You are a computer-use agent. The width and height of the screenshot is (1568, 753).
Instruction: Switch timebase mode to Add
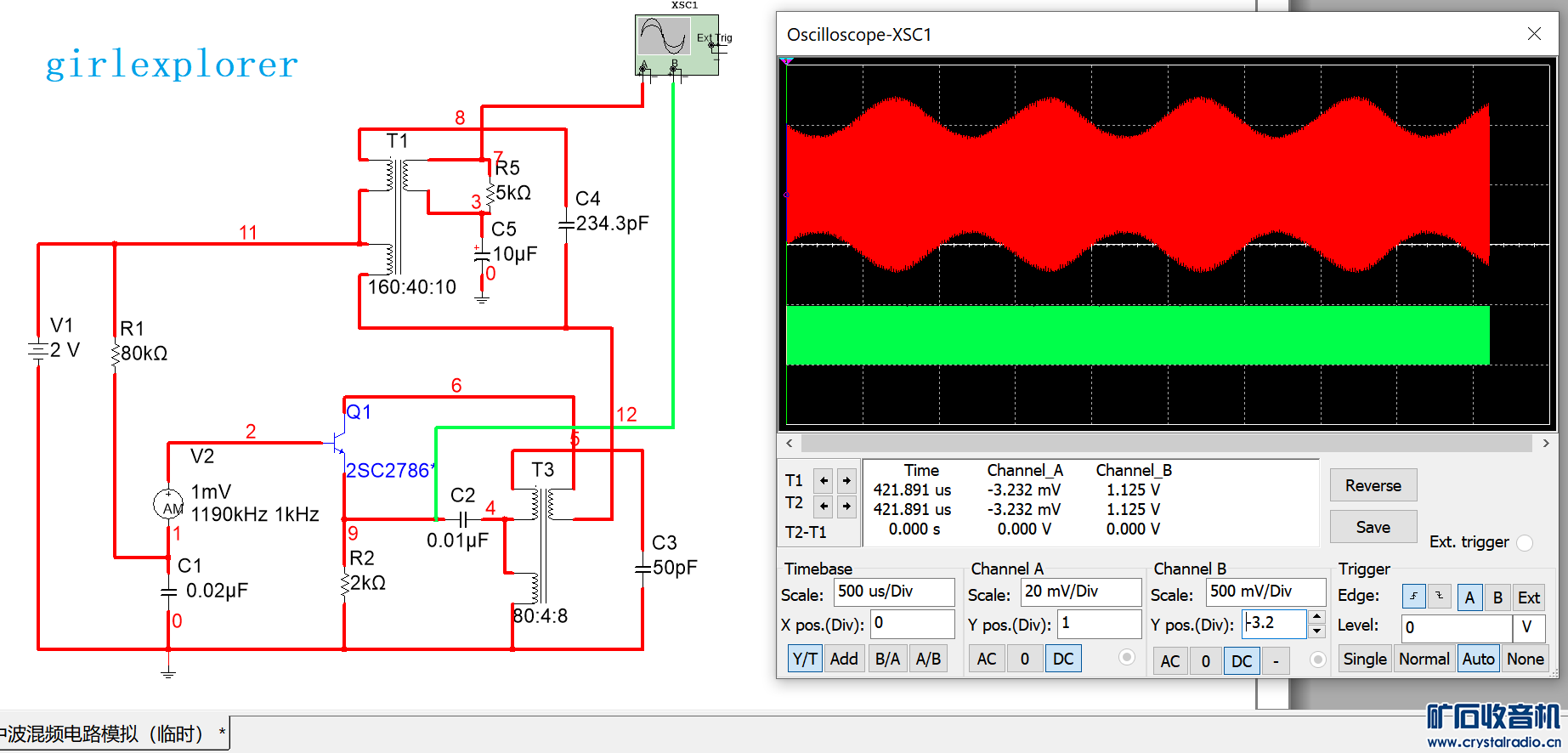(x=844, y=659)
